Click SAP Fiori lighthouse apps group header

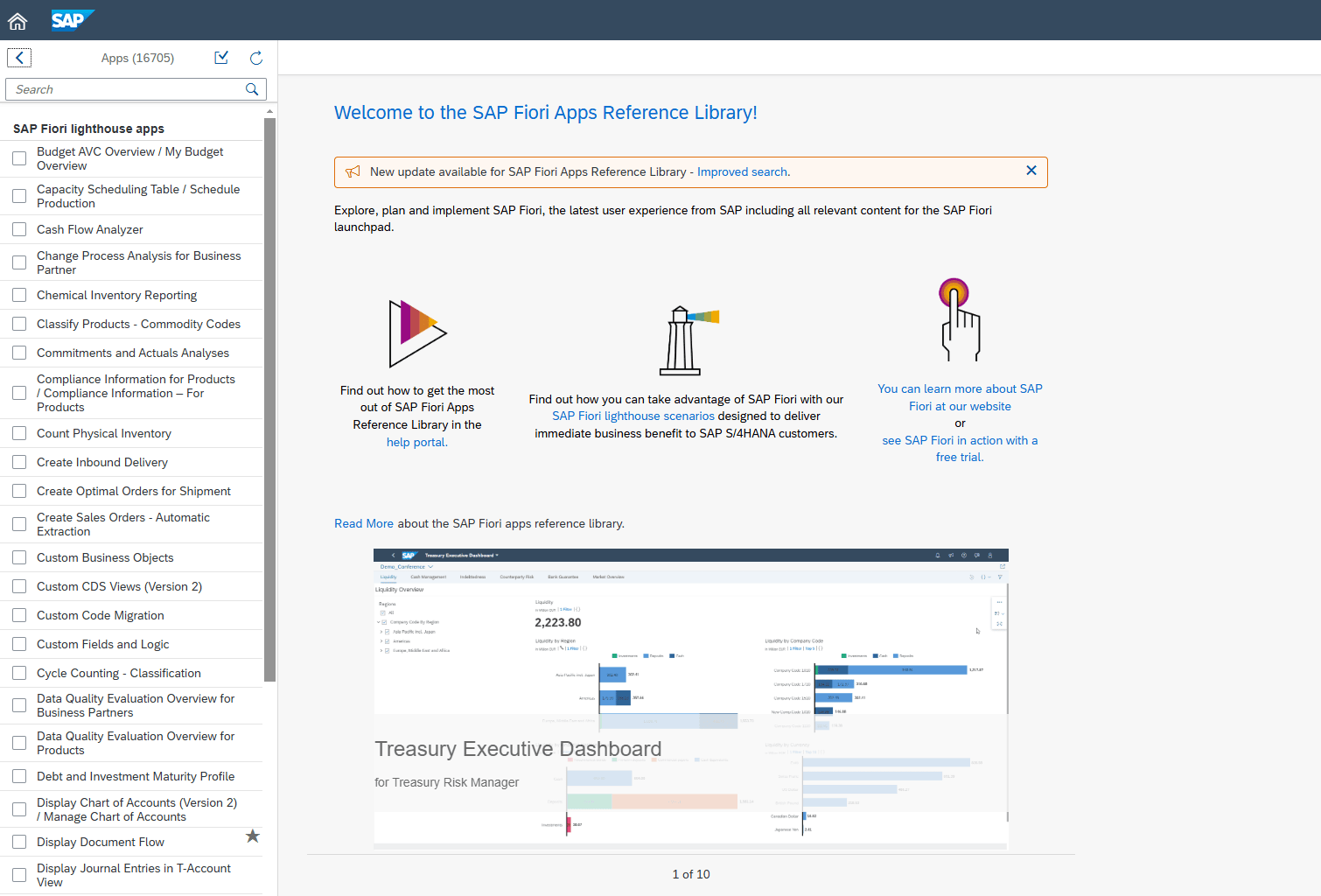pyautogui.click(x=88, y=129)
